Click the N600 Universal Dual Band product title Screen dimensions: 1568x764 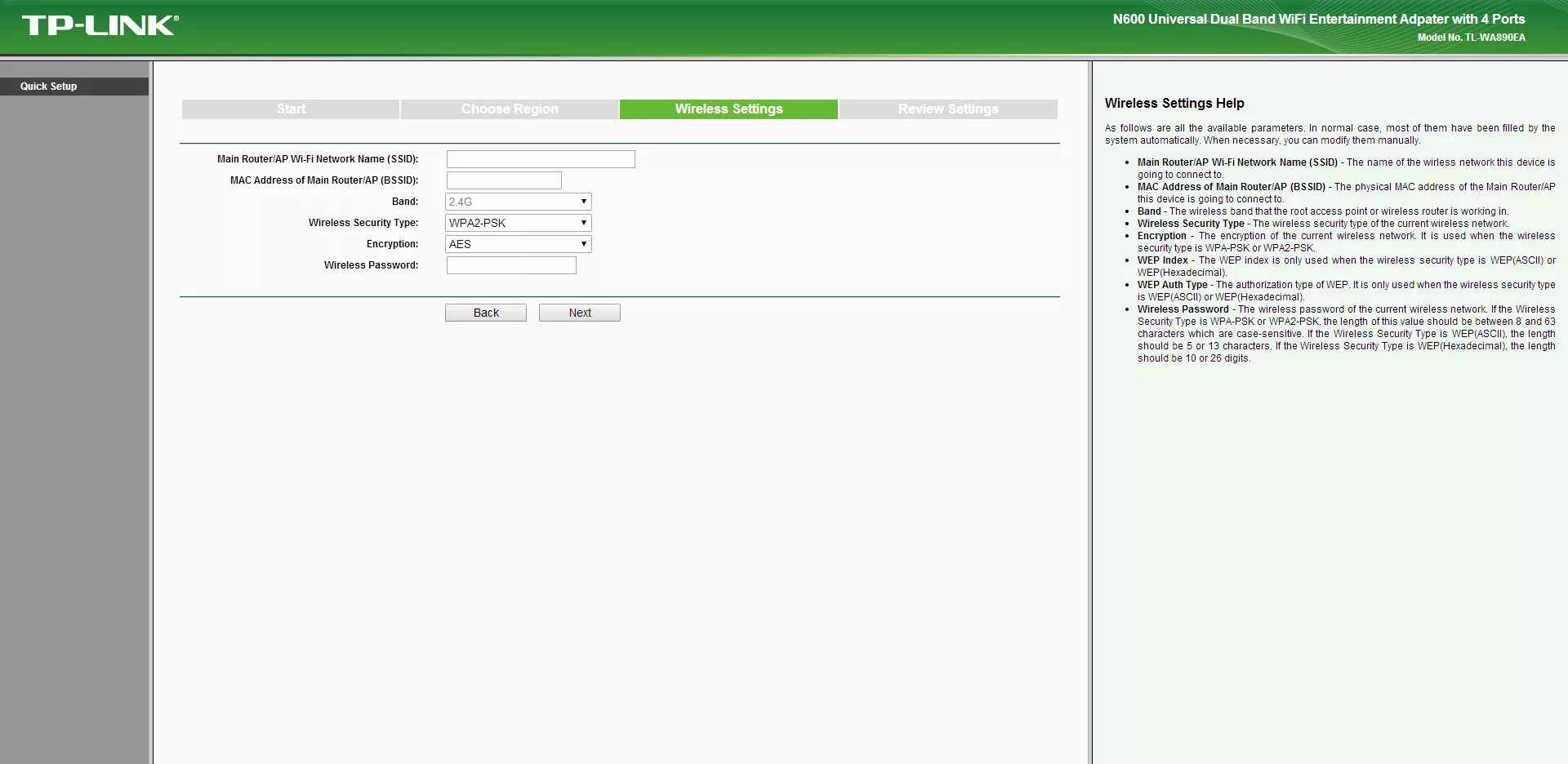coord(1319,19)
